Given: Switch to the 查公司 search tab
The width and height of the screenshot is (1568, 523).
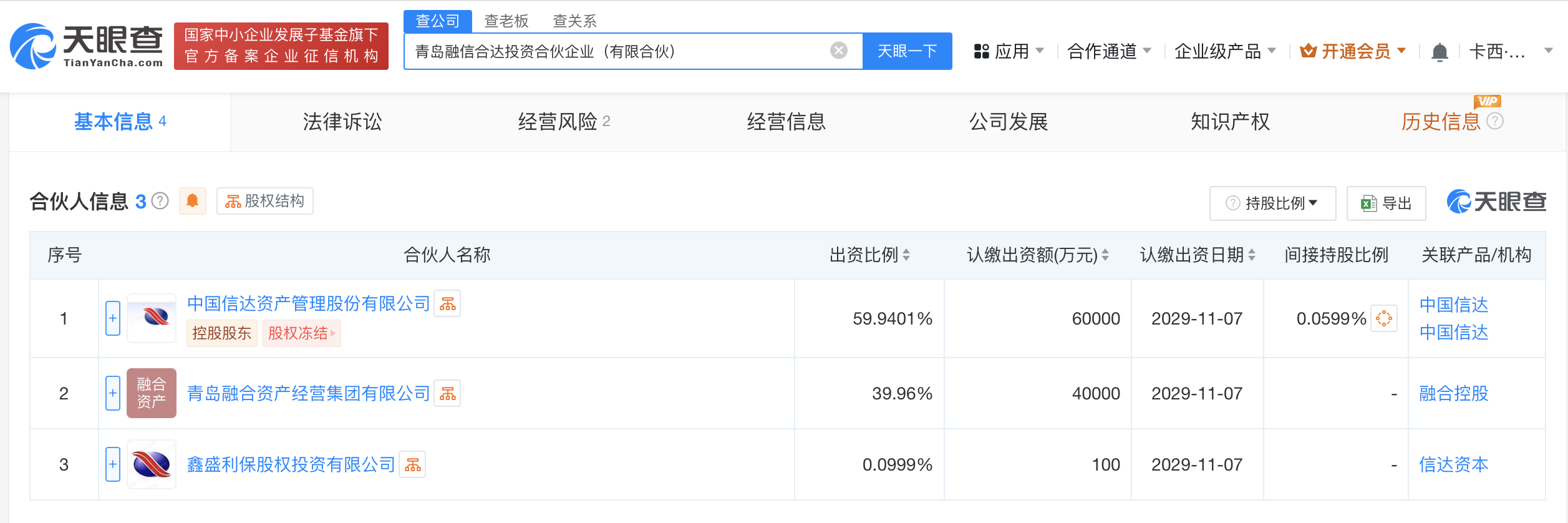Looking at the screenshot, I should 438,21.
